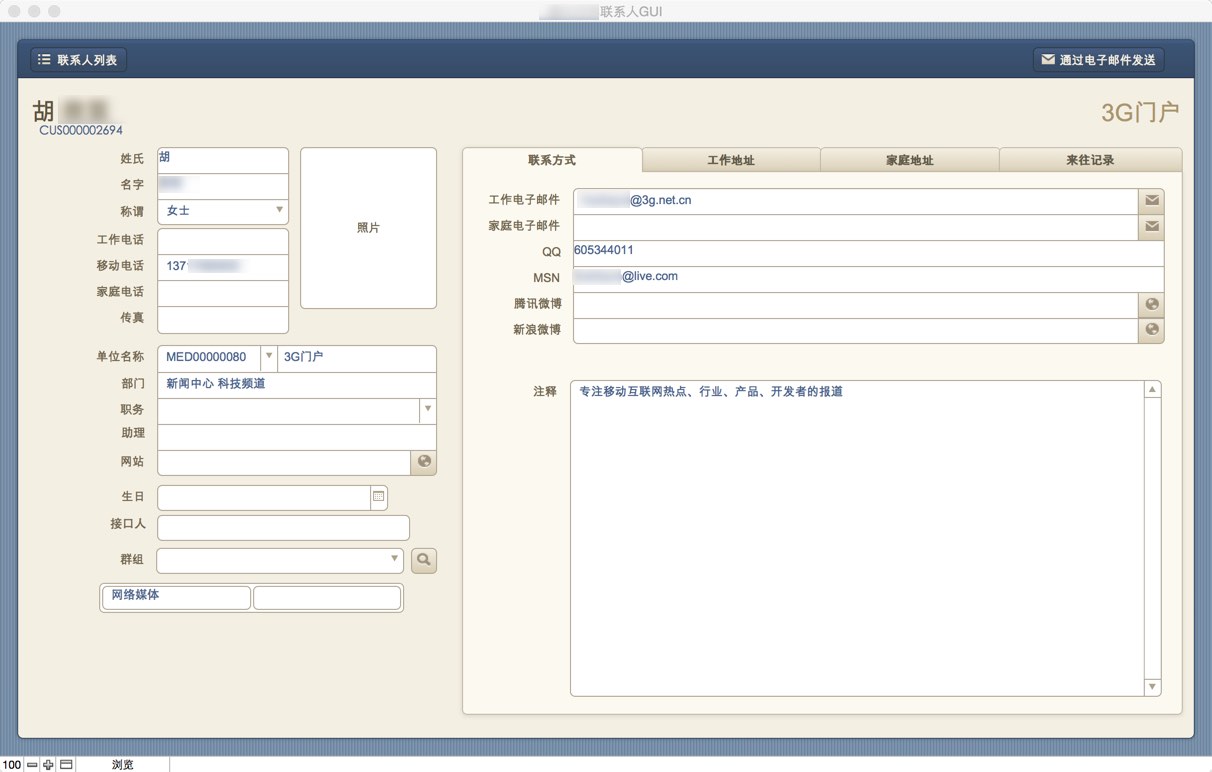Open 浏览 mode menu in status bar
The height and width of the screenshot is (772, 1212).
tap(122, 765)
